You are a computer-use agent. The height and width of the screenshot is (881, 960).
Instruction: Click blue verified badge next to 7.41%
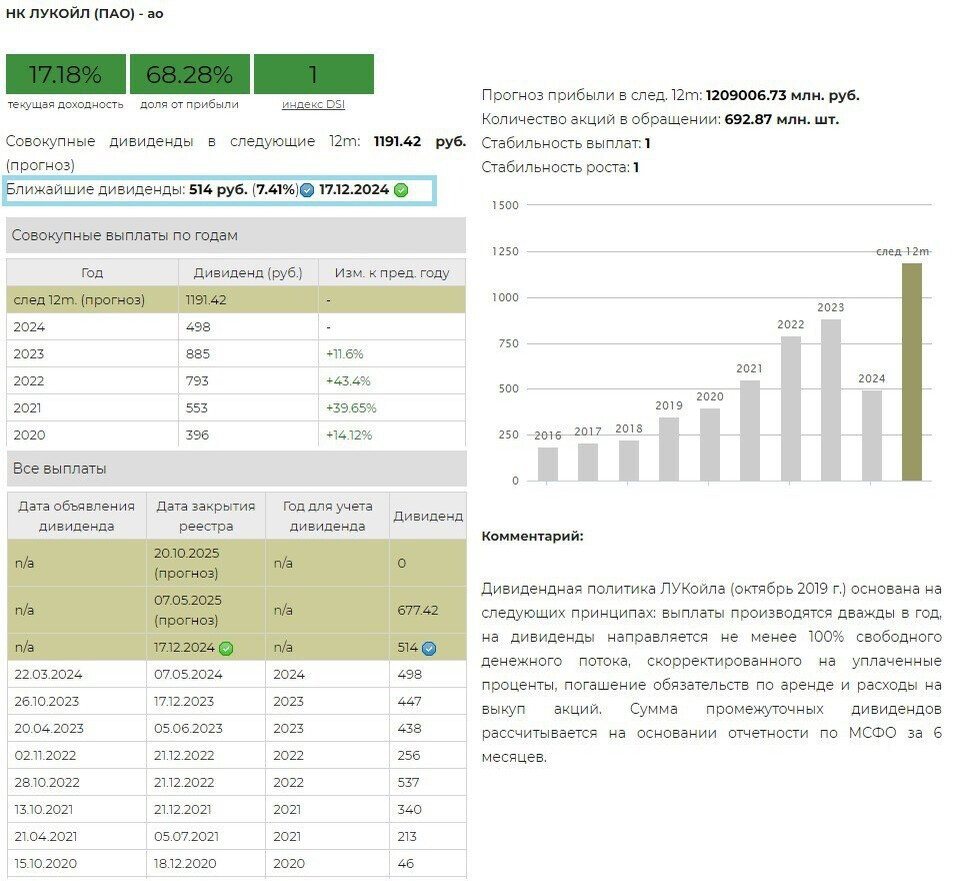307,190
